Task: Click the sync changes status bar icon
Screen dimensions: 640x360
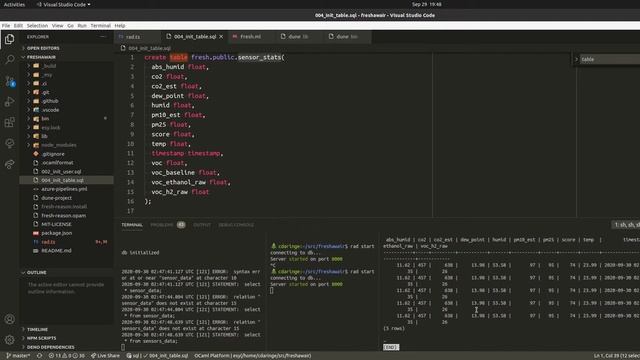Action: point(40,356)
